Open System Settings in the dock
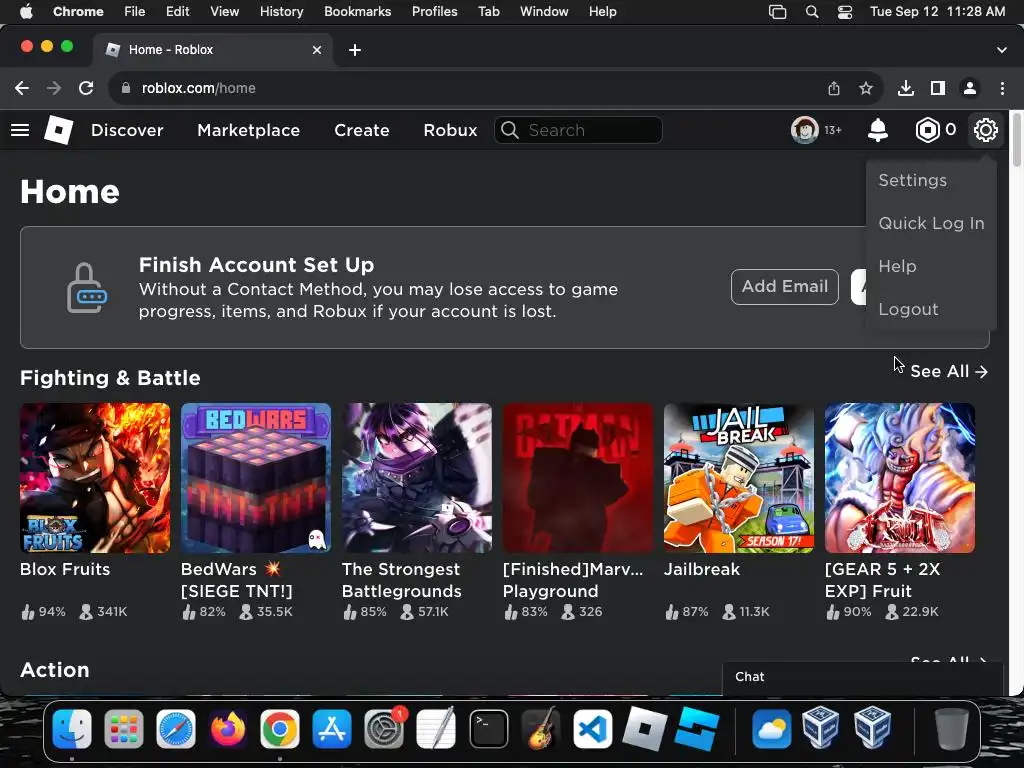The width and height of the screenshot is (1024, 768). click(x=384, y=729)
